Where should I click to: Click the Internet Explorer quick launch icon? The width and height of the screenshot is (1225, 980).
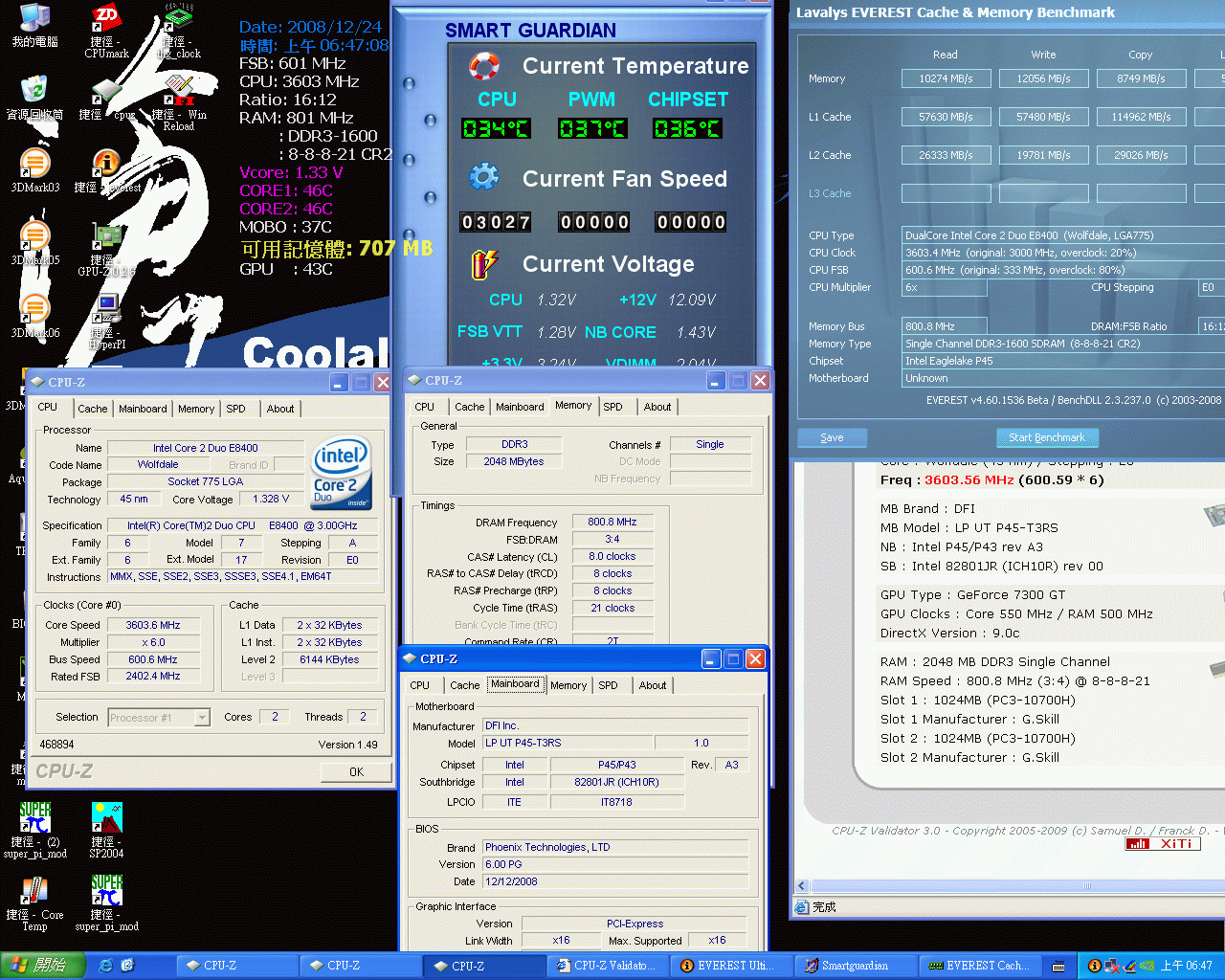tap(105, 966)
